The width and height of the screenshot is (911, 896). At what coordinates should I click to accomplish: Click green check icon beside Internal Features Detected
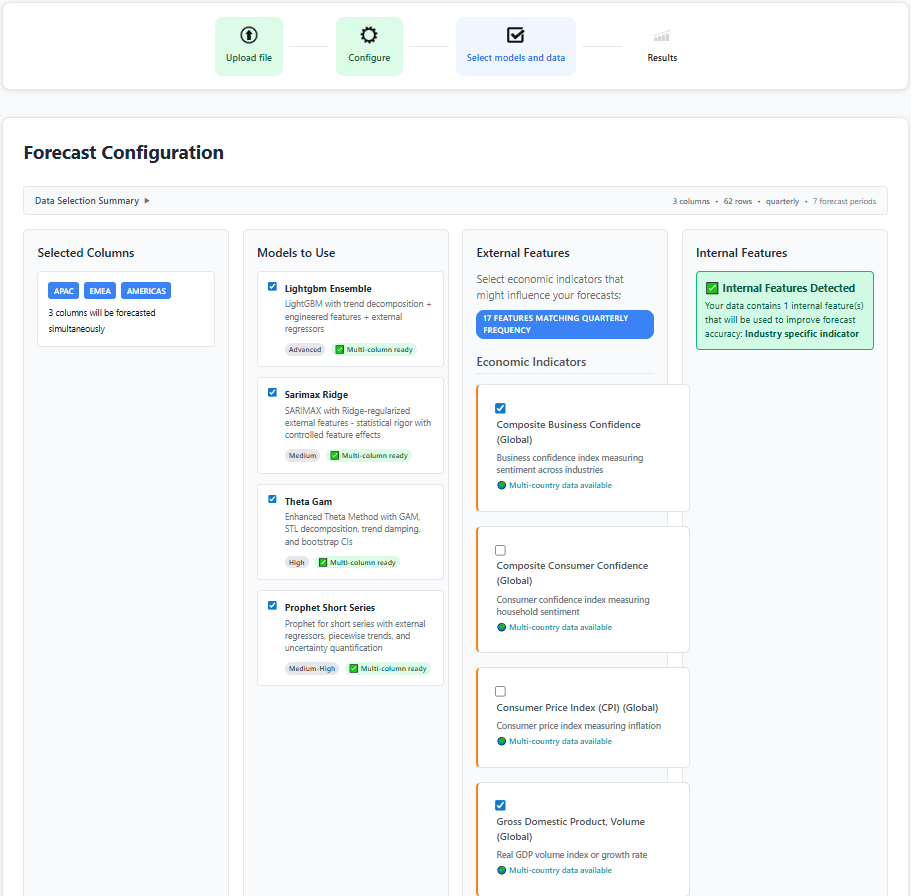pyautogui.click(x=712, y=288)
